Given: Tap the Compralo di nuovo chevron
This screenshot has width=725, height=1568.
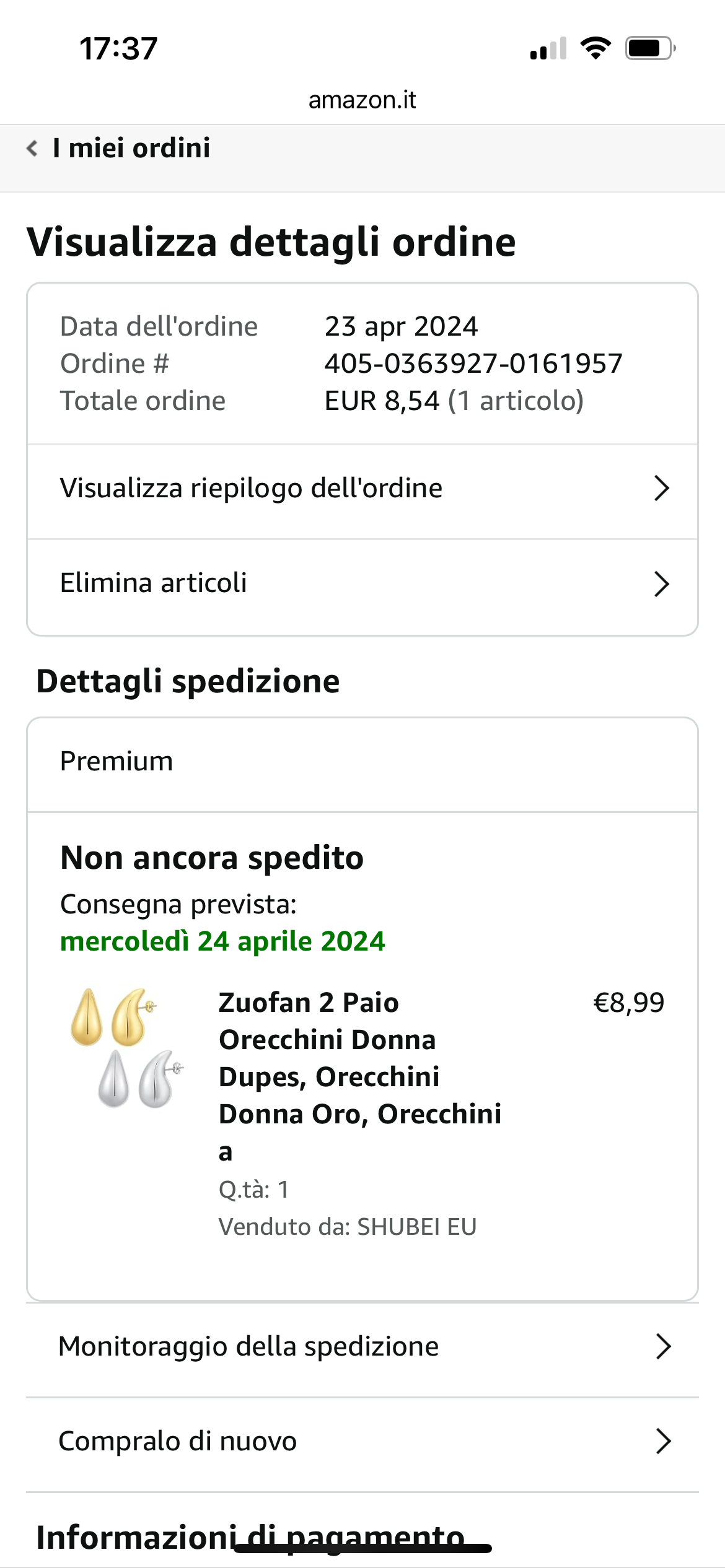Looking at the screenshot, I should coord(663,1441).
